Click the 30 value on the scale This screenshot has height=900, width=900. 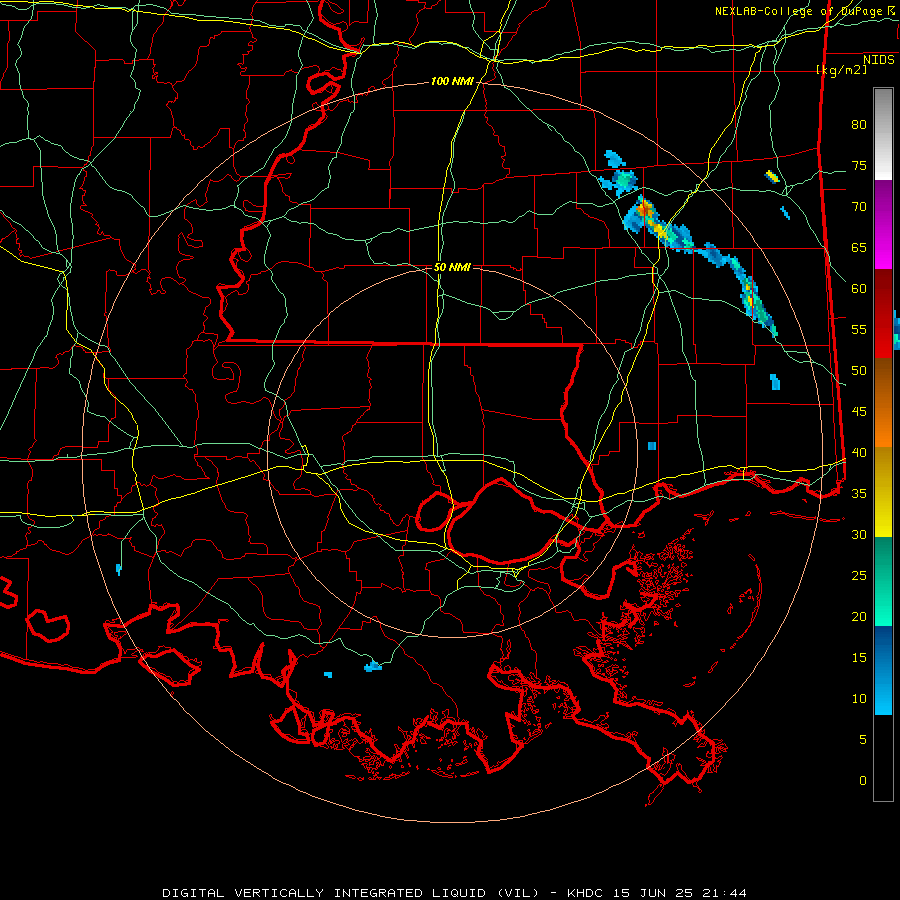click(859, 534)
